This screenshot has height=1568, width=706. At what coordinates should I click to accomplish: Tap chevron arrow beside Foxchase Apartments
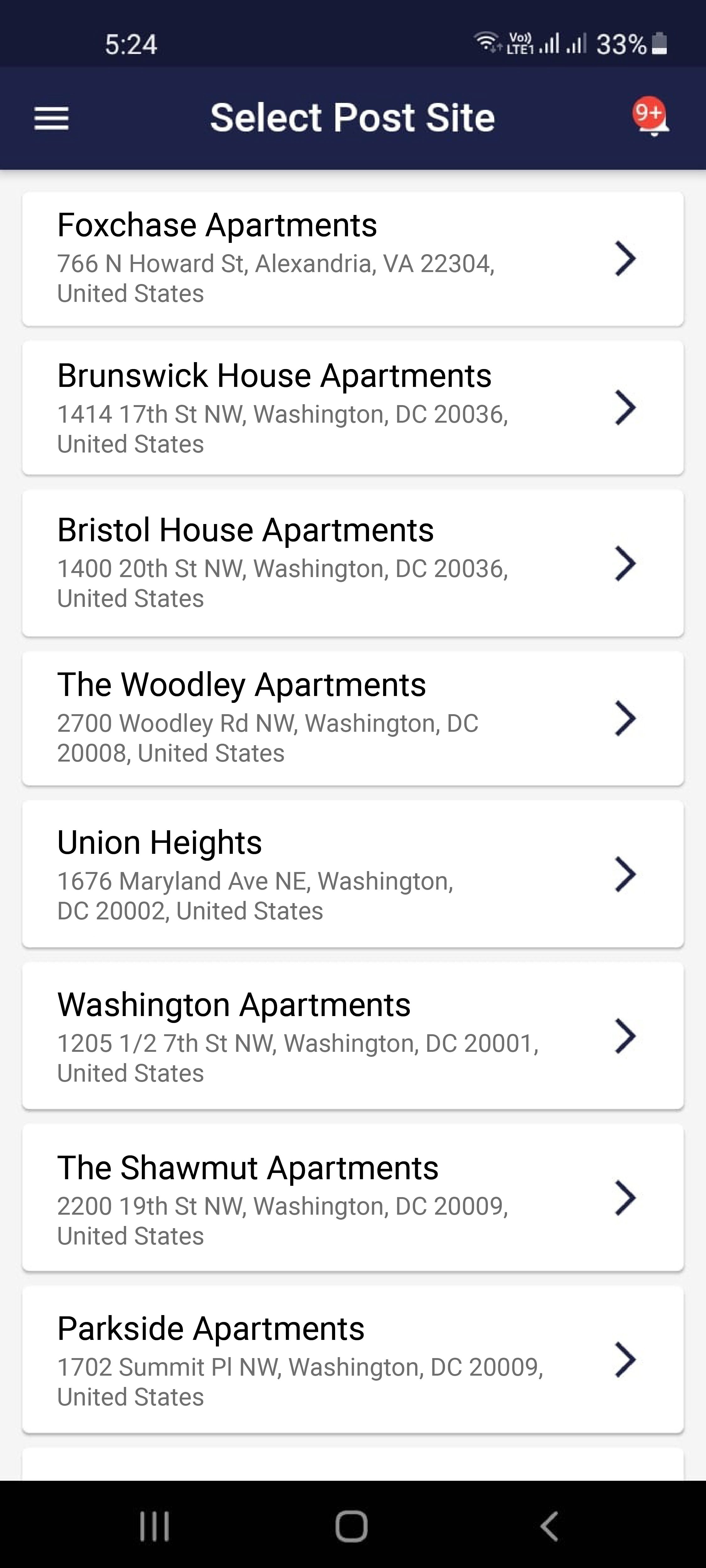[x=625, y=259]
